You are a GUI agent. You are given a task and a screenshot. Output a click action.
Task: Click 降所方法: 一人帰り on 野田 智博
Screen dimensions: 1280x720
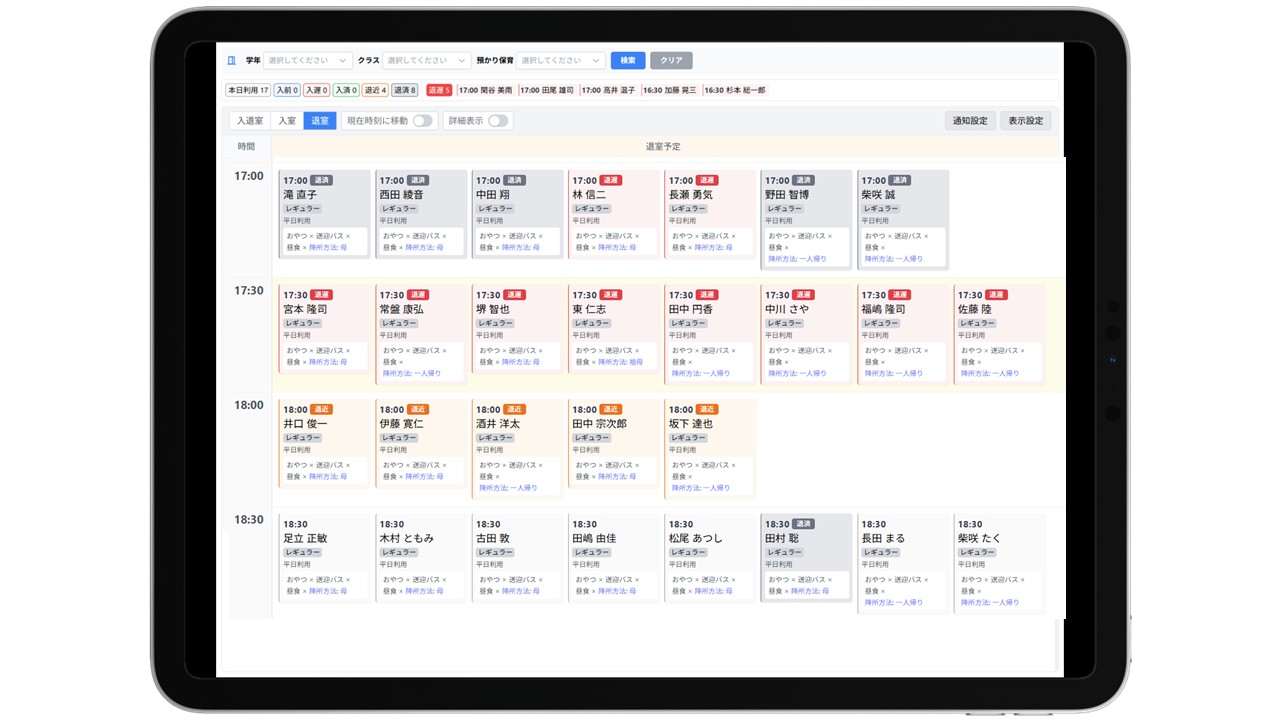pos(796,259)
